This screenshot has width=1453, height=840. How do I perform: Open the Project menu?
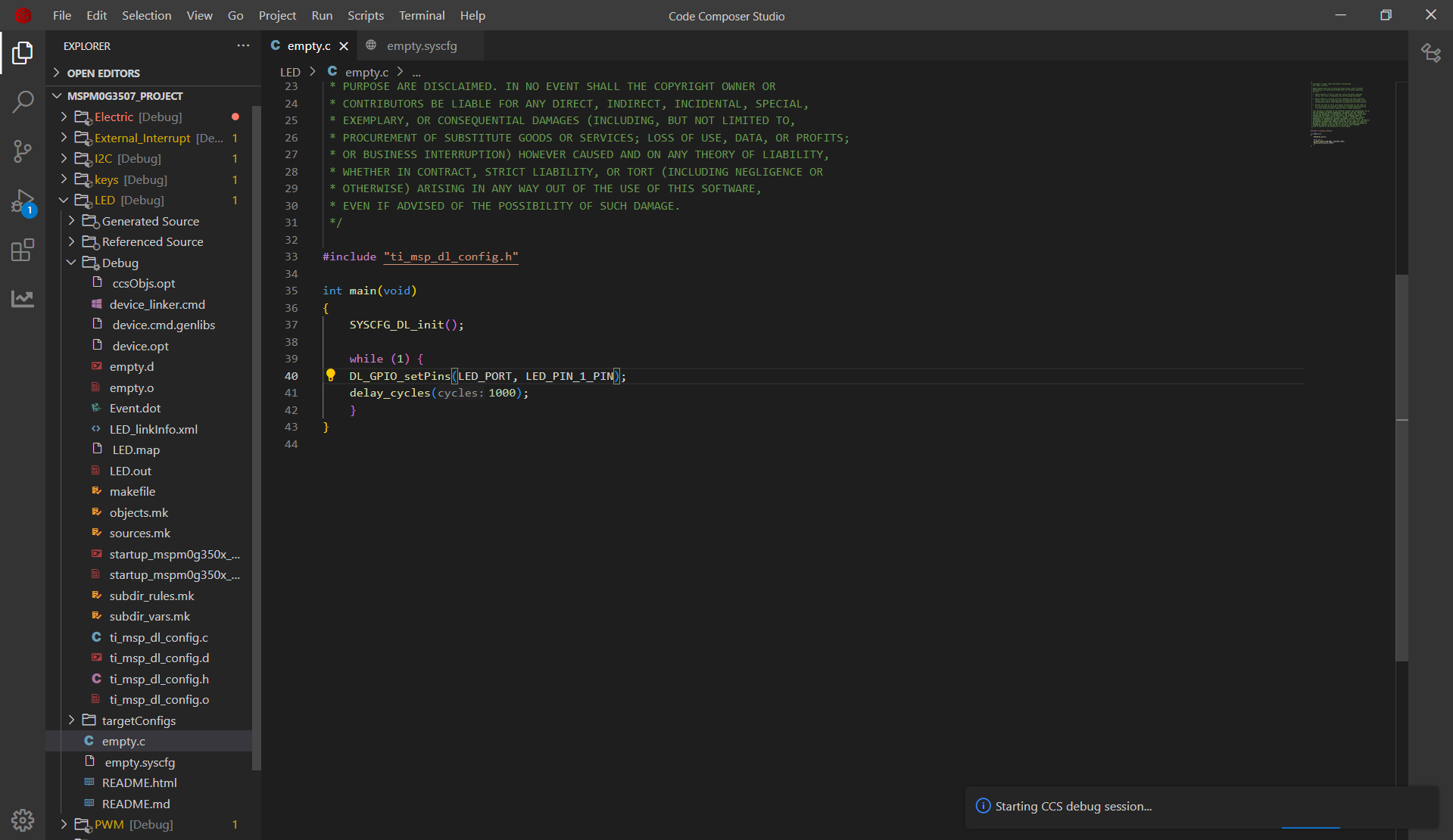coord(277,15)
